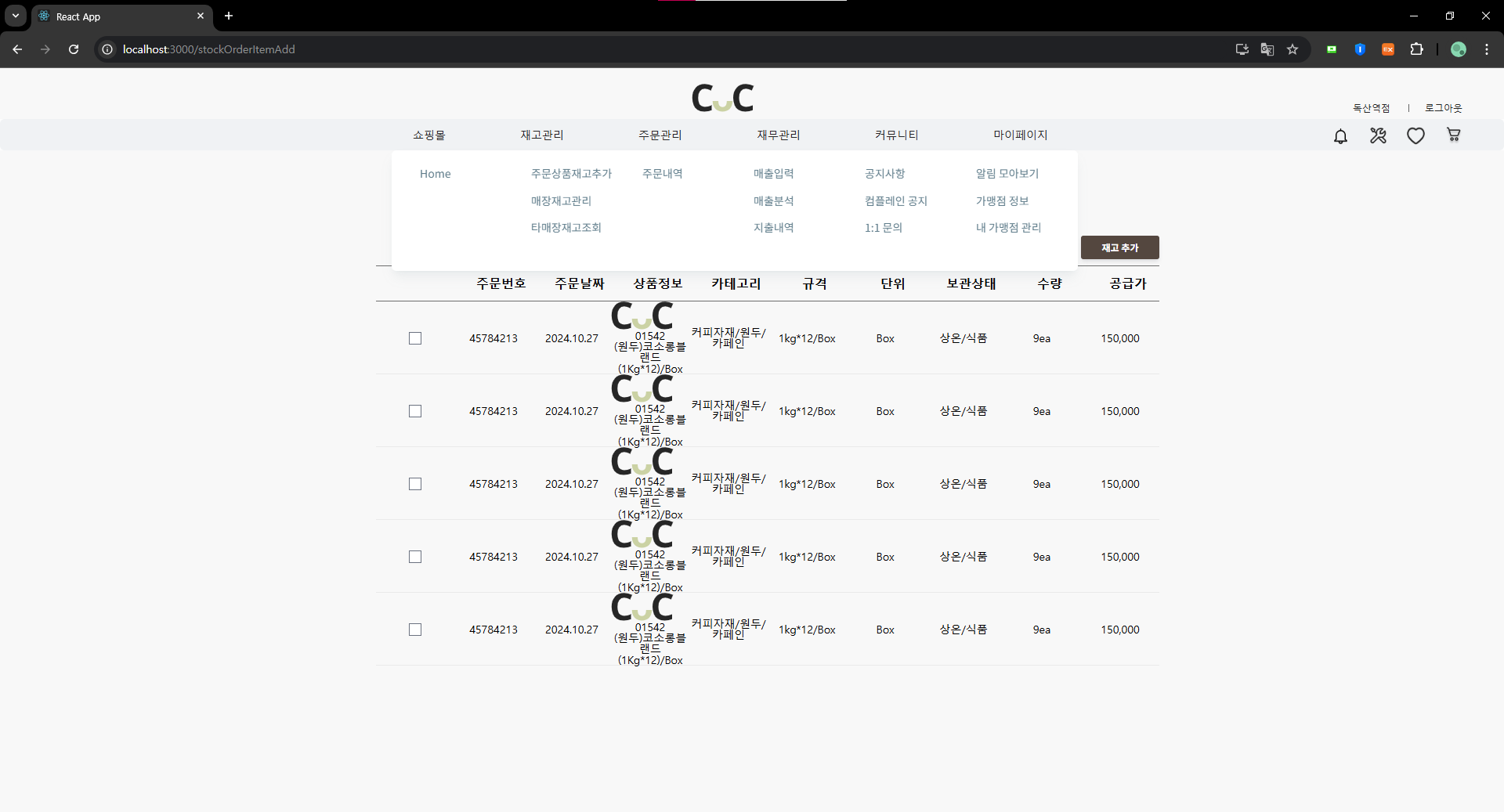Screen dimensions: 1504x812
Task: Close the React App tab
Action: [201, 16]
